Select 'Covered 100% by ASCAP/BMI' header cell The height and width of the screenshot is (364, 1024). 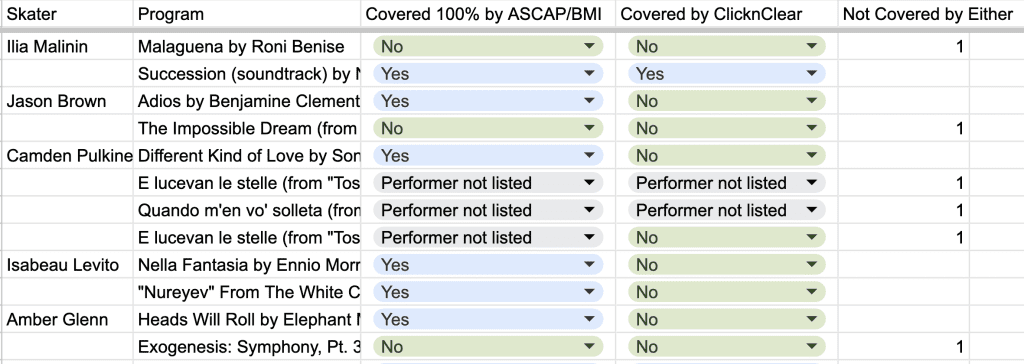488,14
